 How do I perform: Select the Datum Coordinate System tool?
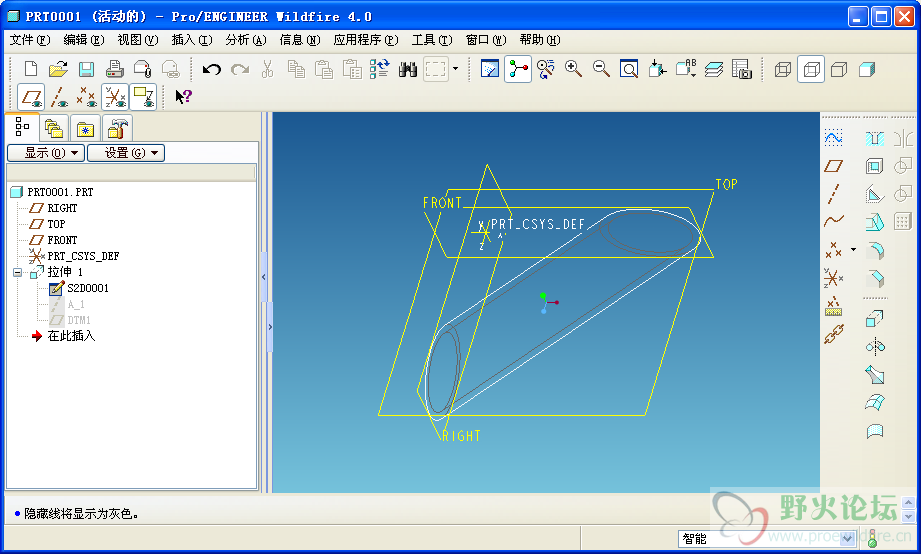tap(833, 277)
